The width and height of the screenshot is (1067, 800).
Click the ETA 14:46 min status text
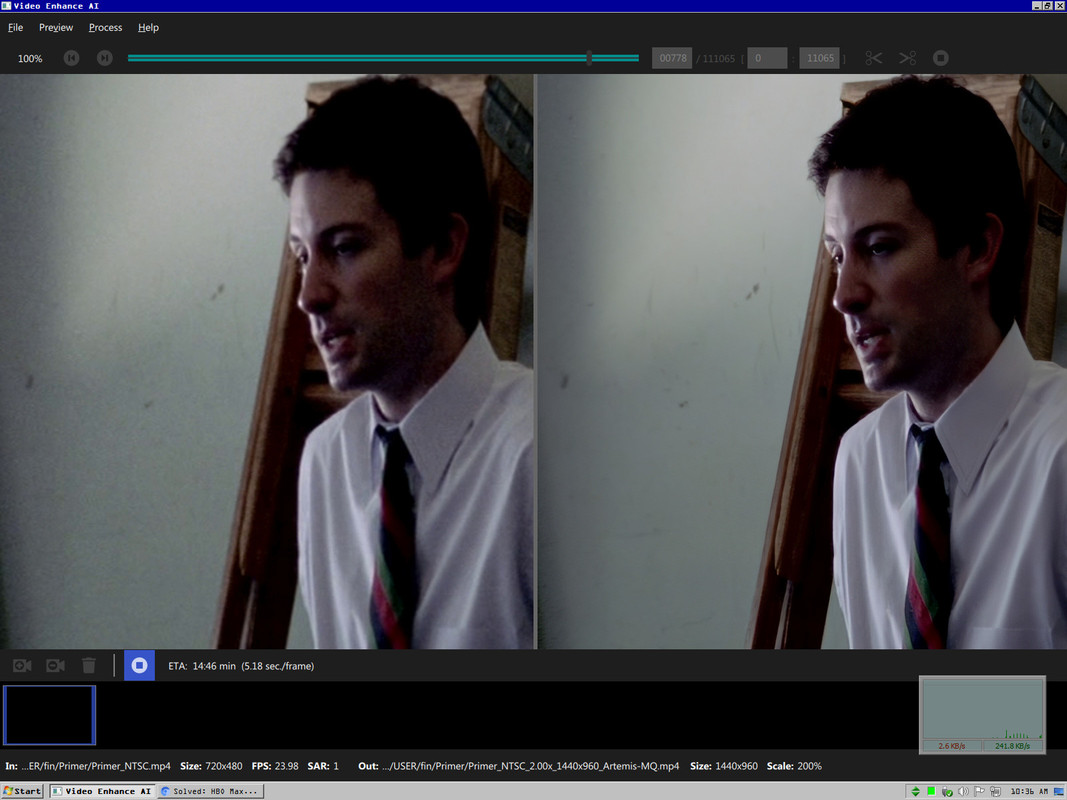pyautogui.click(x=241, y=666)
